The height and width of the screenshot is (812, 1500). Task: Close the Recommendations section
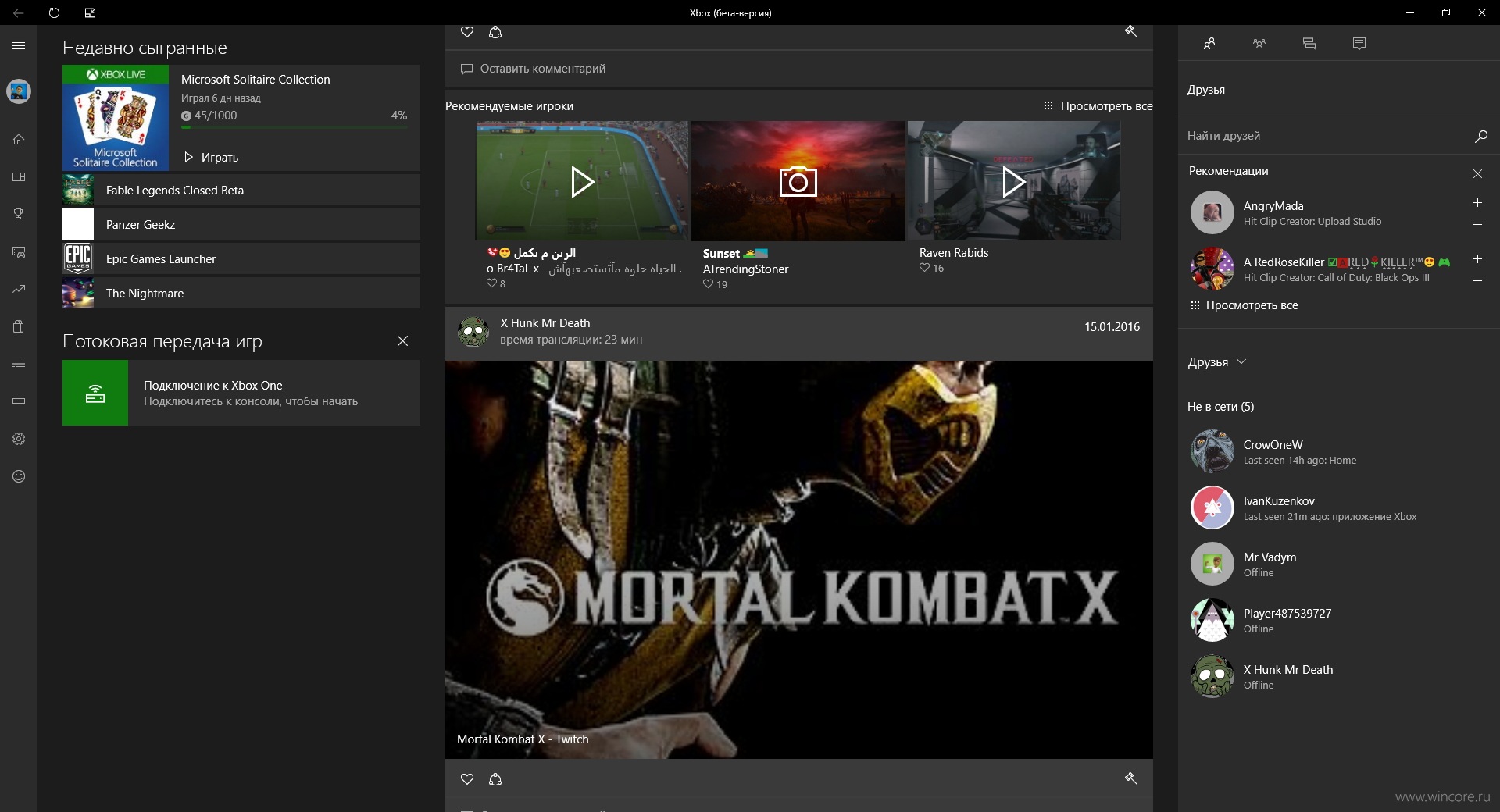(x=1477, y=173)
